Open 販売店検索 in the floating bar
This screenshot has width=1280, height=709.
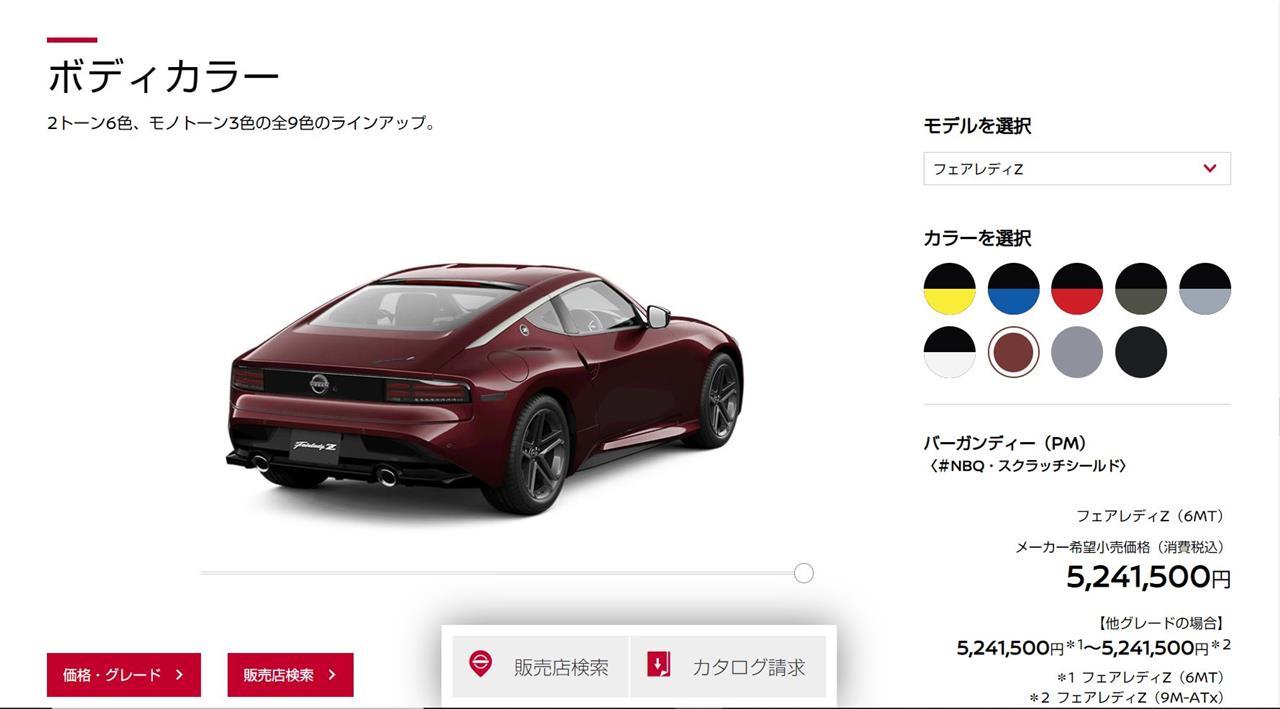click(x=540, y=667)
